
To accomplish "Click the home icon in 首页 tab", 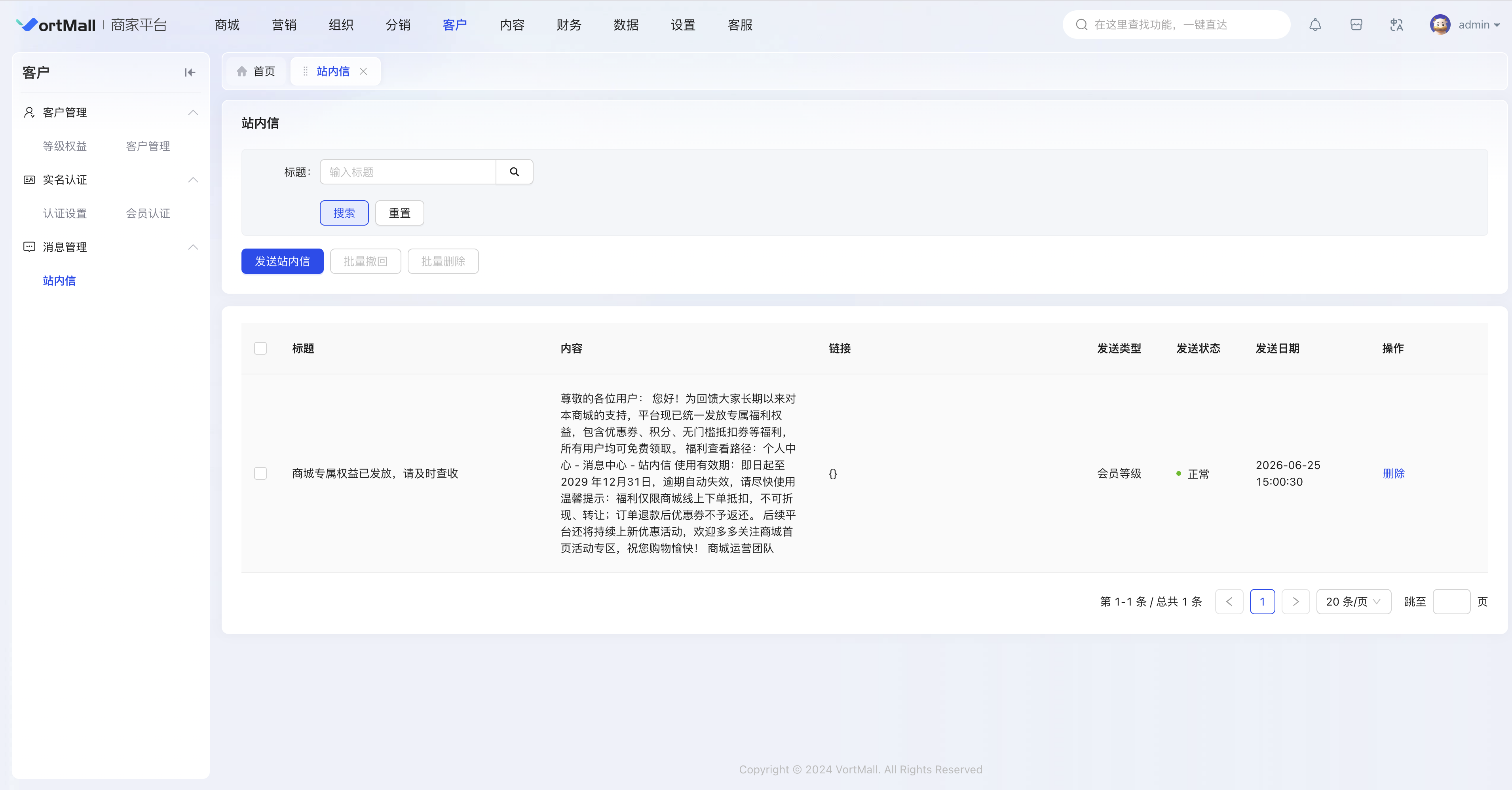I will (x=241, y=71).
